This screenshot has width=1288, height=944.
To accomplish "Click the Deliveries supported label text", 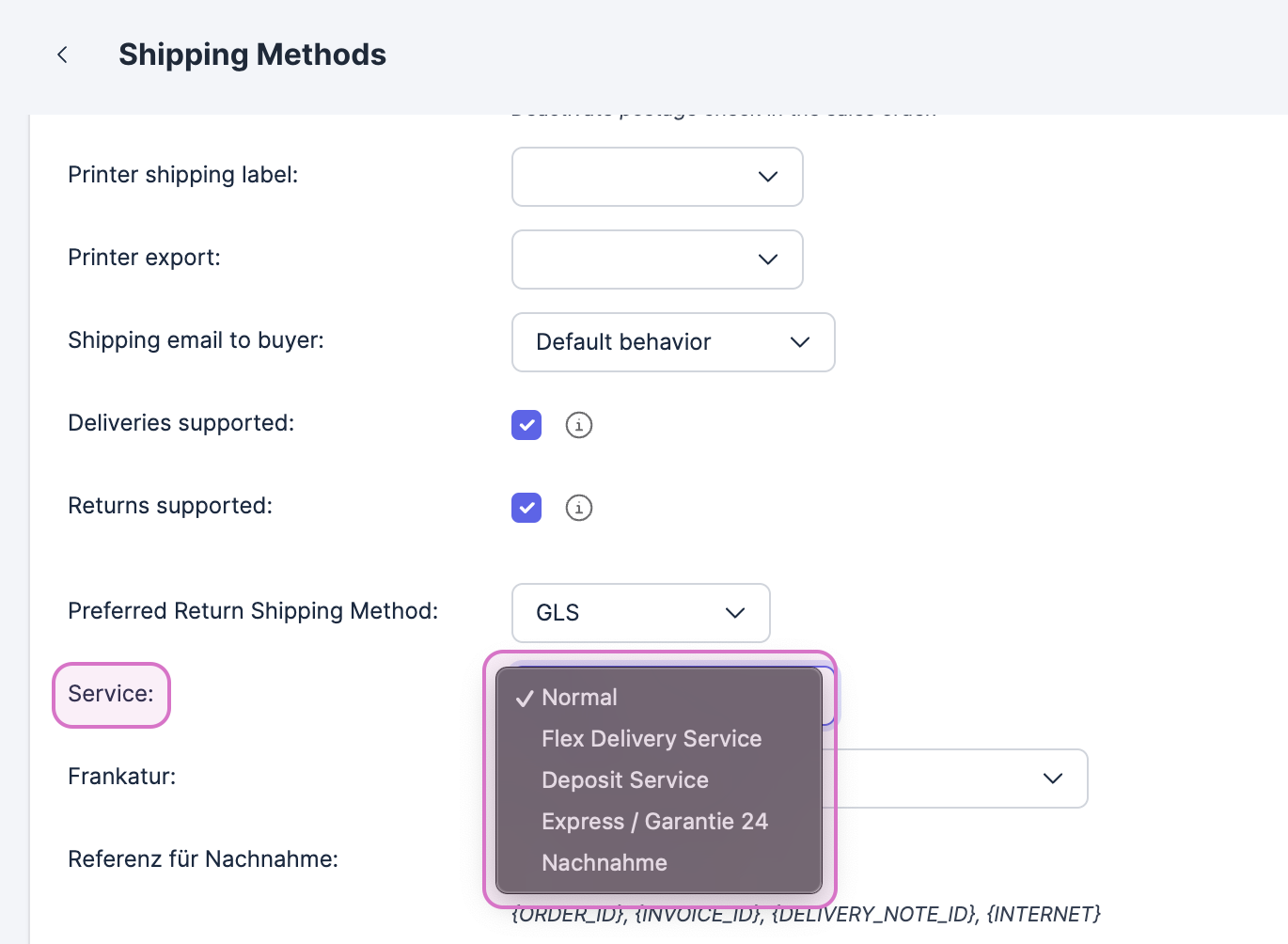I will pos(181,423).
